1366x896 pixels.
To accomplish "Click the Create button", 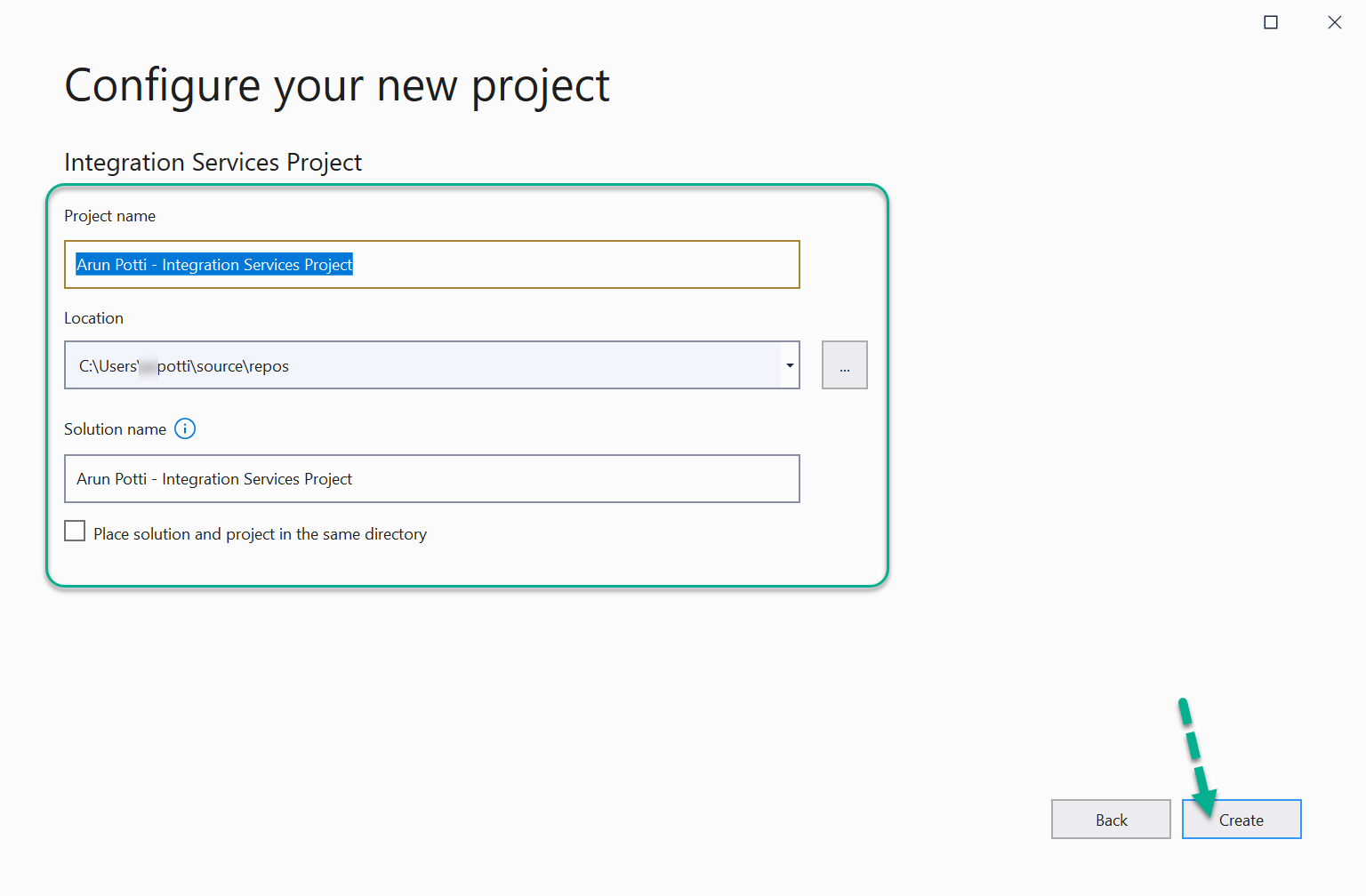I will tap(1241, 819).
